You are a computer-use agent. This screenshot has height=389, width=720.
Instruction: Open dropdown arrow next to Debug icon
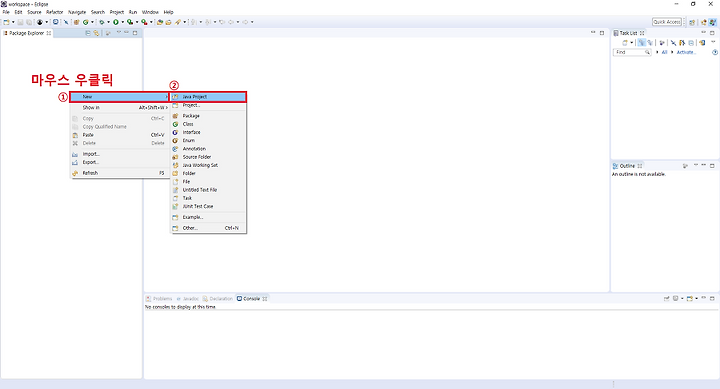[x=108, y=22]
